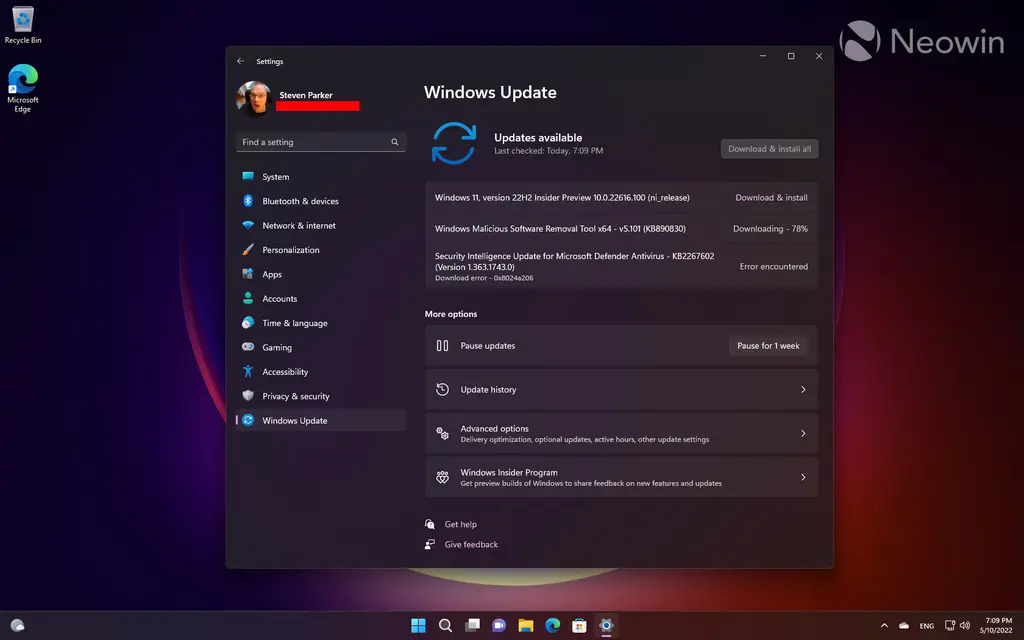This screenshot has width=1024, height=640.
Task: Click the Accessibility icon in the sidebar
Action: pyautogui.click(x=248, y=372)
